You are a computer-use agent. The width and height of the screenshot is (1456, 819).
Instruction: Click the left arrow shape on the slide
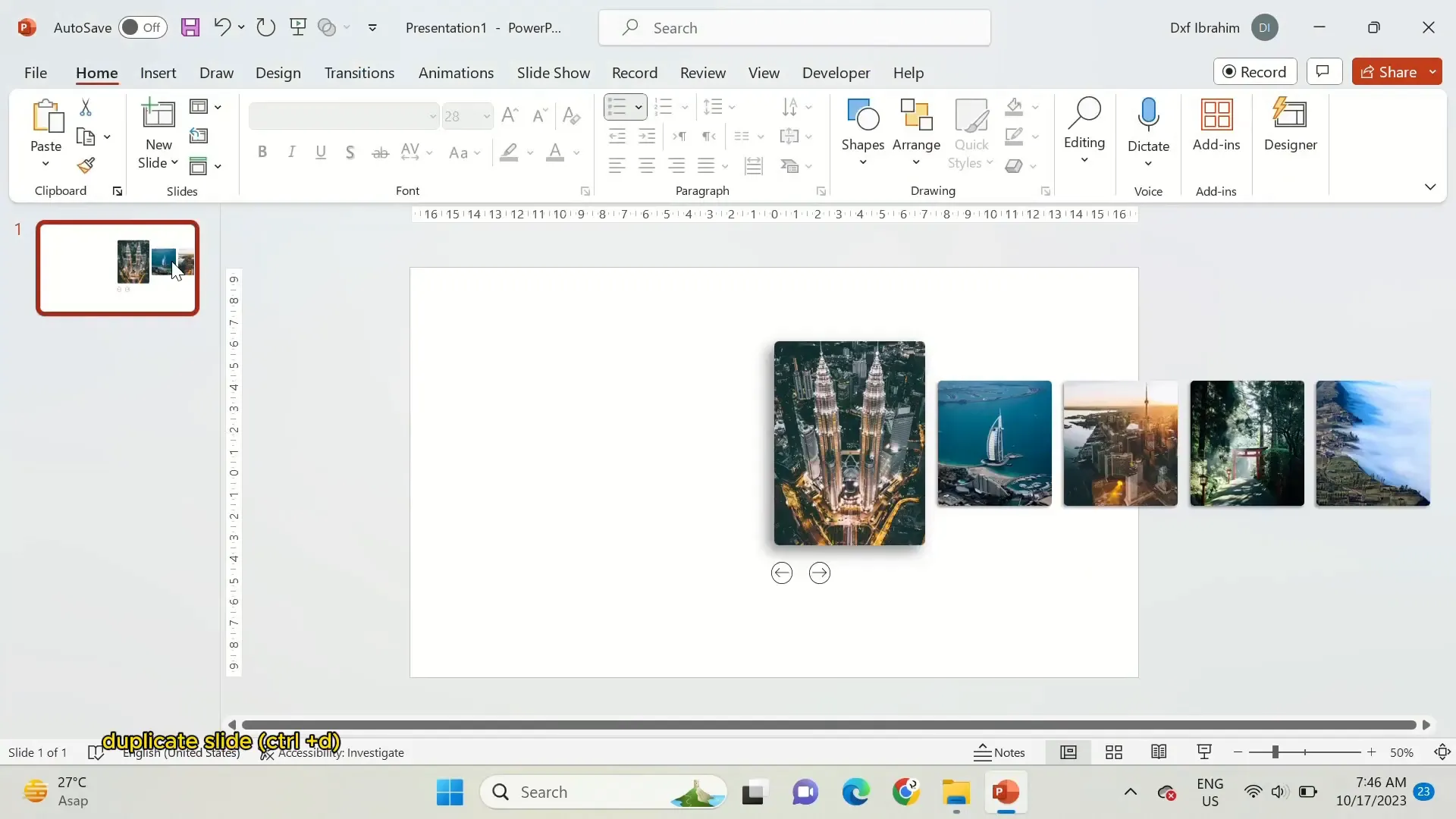pyautogui.click(x=782, y=573)
